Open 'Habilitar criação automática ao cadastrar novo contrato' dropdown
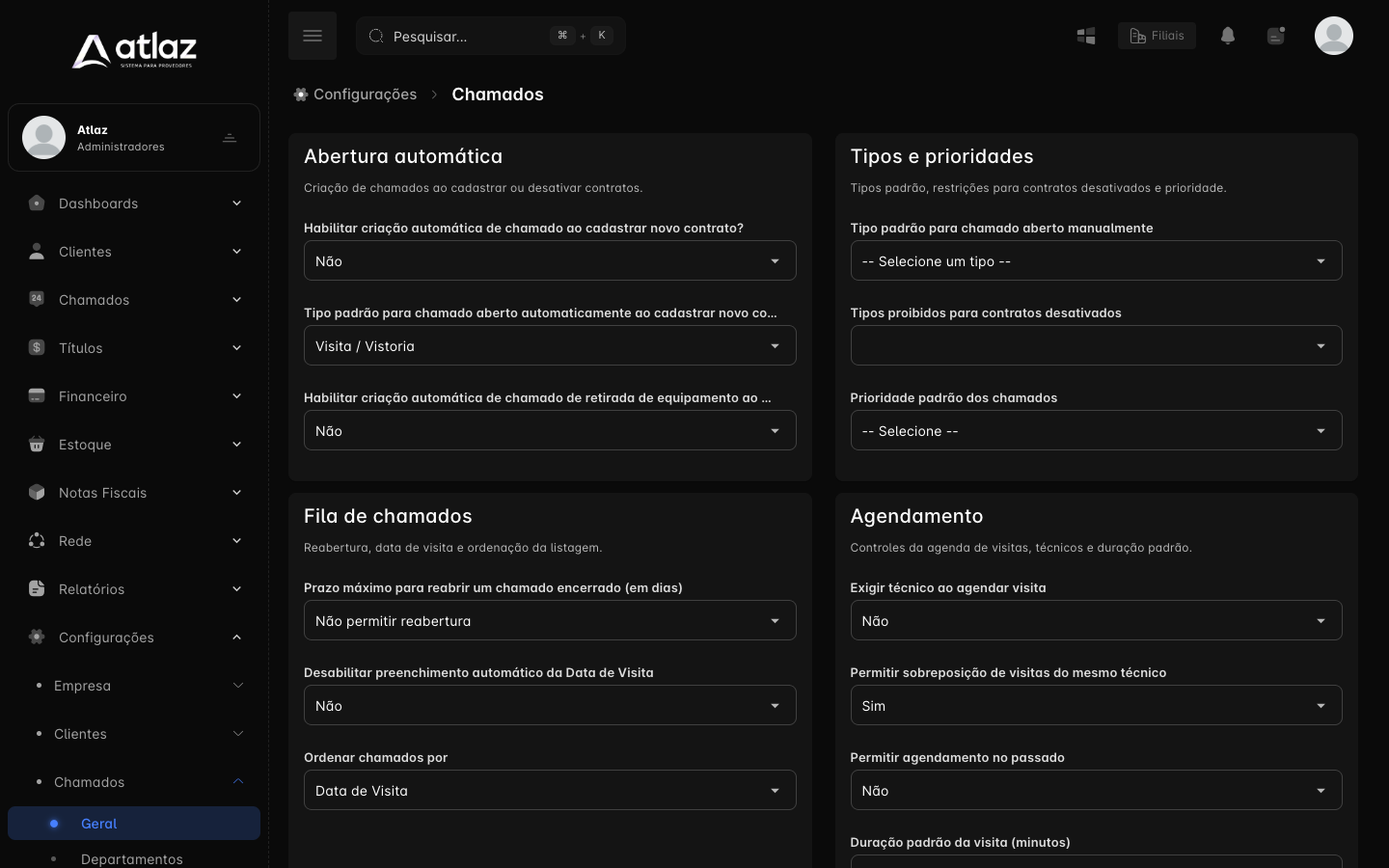The image size is (1389, 868). coord(550,260)
